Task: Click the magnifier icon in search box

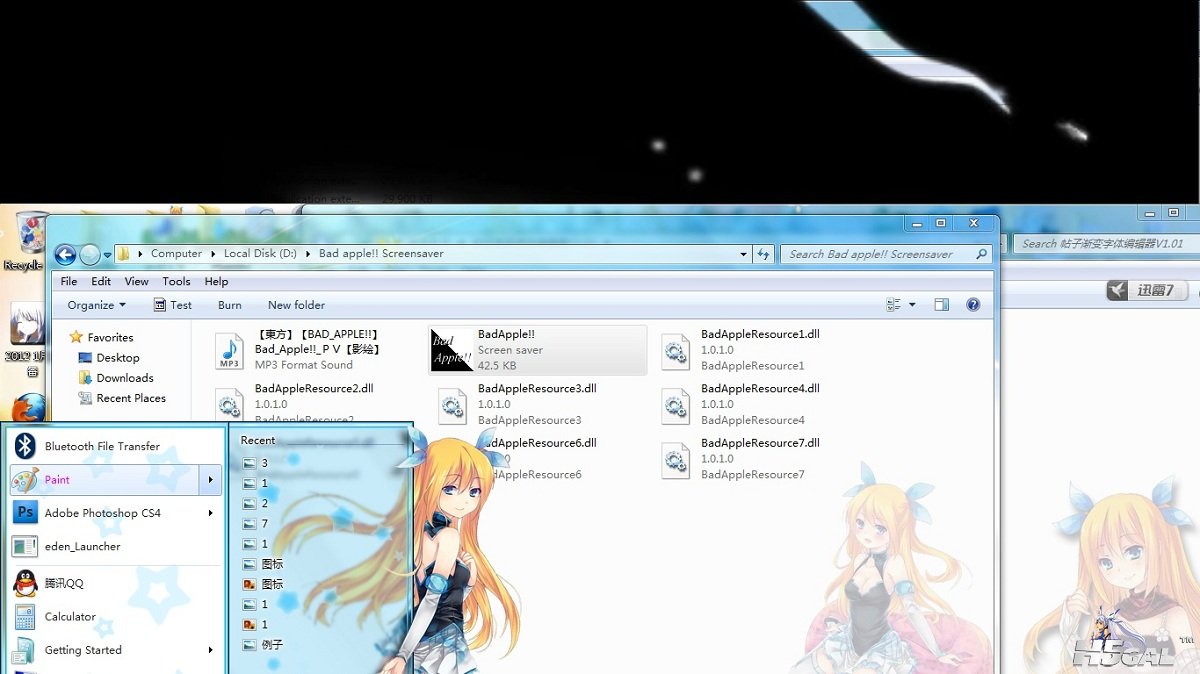Action: [x=982, y=254]
